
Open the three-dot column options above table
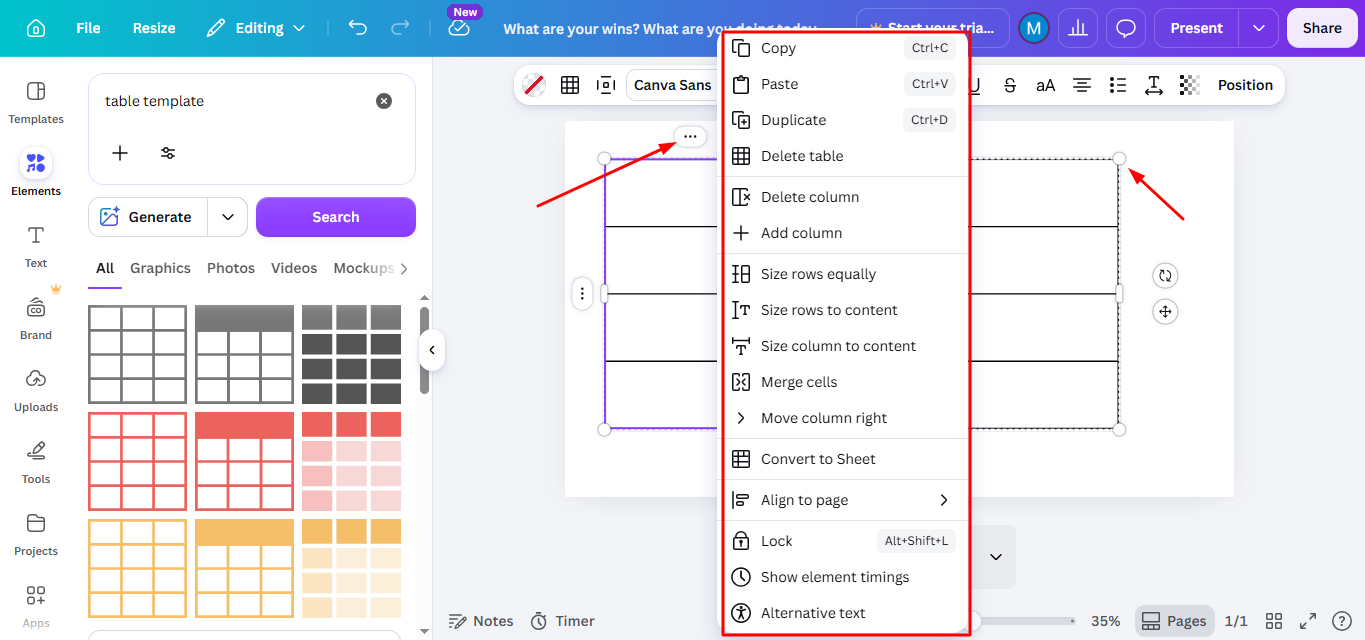690,136
